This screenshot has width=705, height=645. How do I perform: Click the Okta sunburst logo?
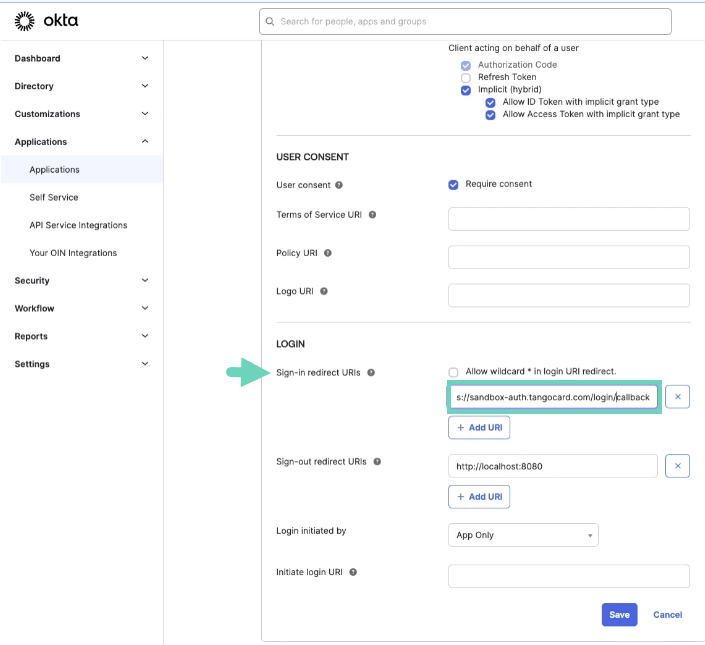point(24,21)
